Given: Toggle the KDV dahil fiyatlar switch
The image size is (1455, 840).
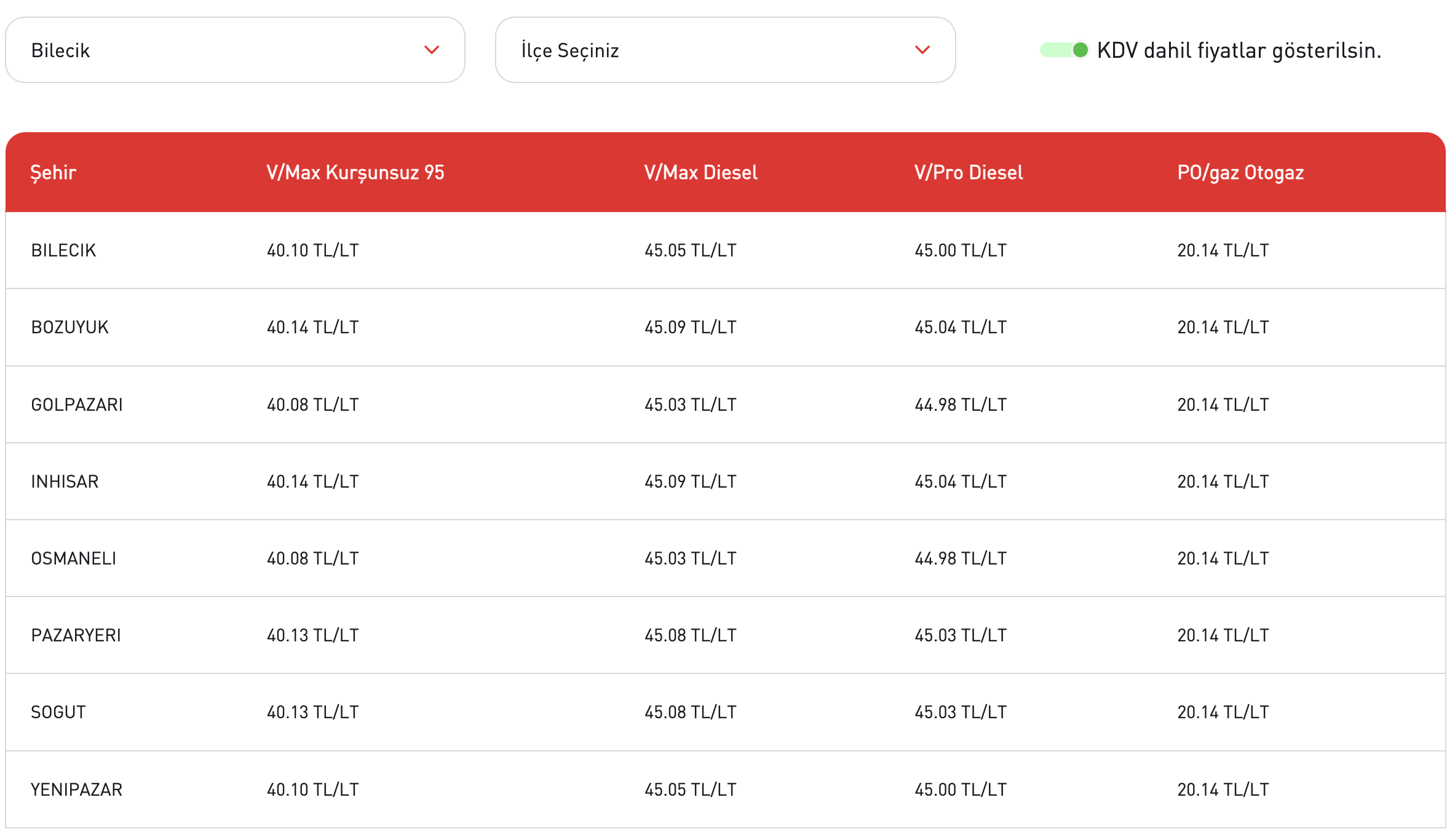Looking at the screenshot, I should [1064, 50].
